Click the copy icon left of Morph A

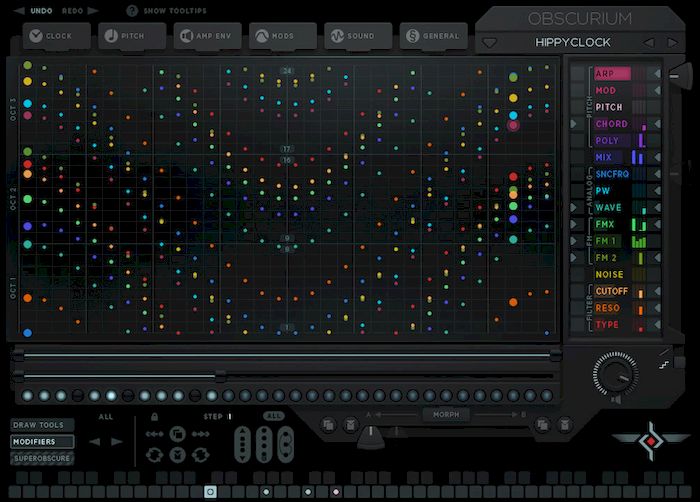[x=327, y=425]
